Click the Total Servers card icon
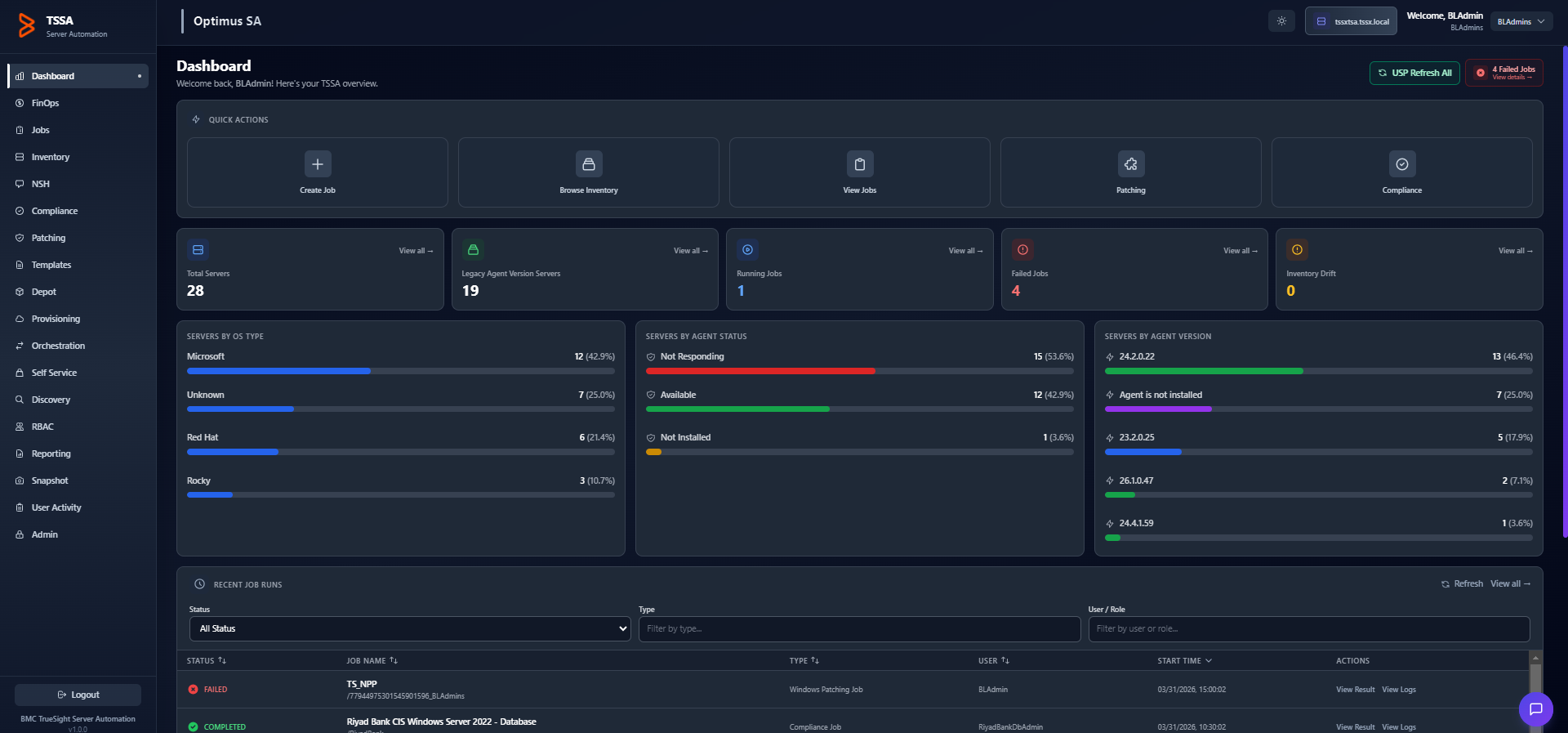 point(198,249)
